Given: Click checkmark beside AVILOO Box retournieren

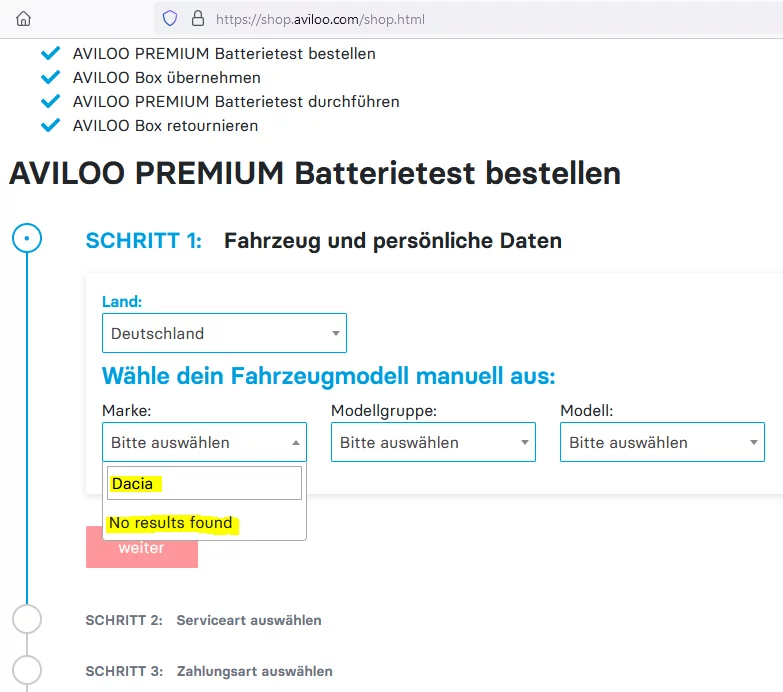Looking at the screenshot, I should [x=50, y=126].
